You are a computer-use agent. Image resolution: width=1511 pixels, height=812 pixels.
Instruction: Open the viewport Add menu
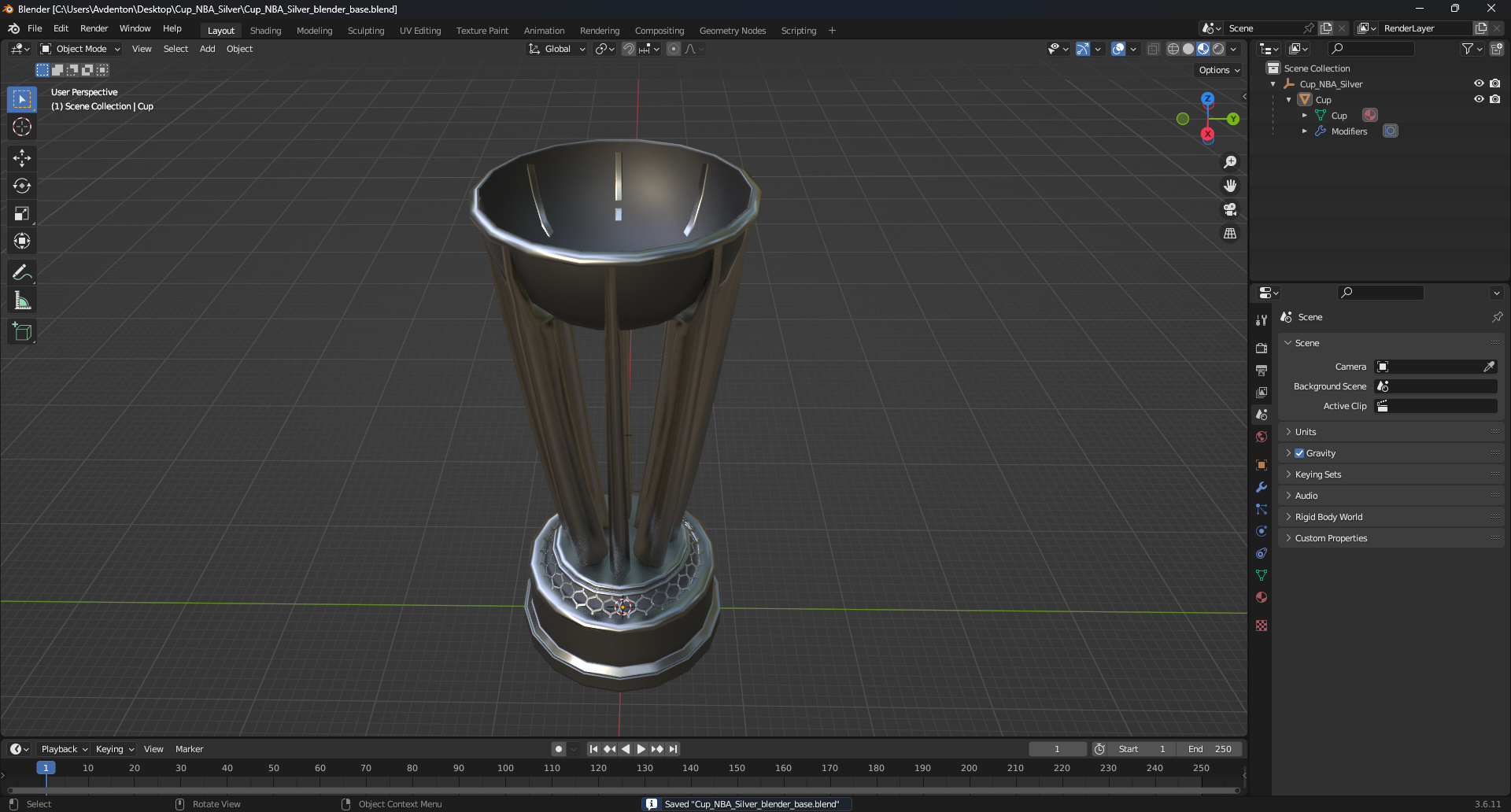(x=207, y=49)
